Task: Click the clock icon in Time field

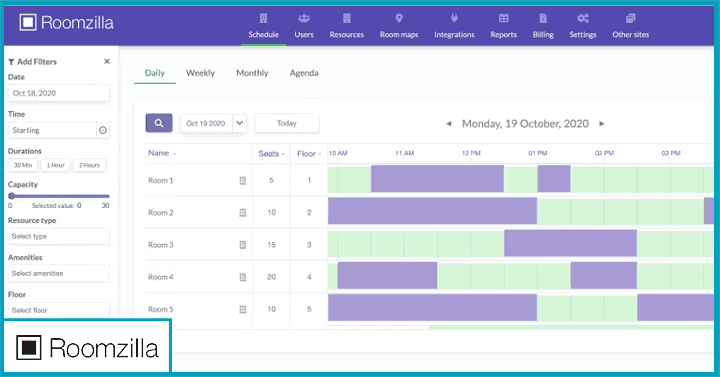Action: pos(103,130)
